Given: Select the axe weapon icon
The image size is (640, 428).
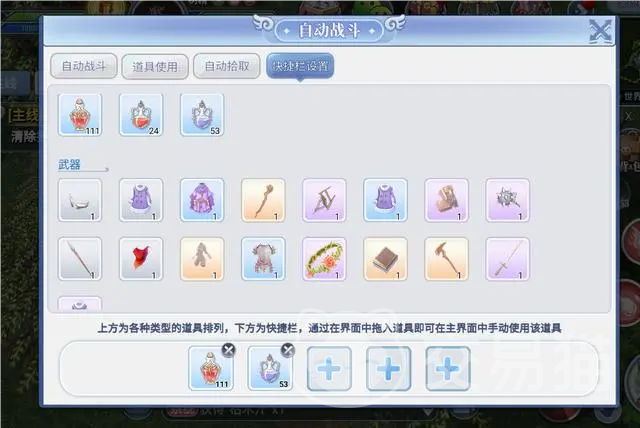Looking at the screenshot, I should (x=447, y=259).
